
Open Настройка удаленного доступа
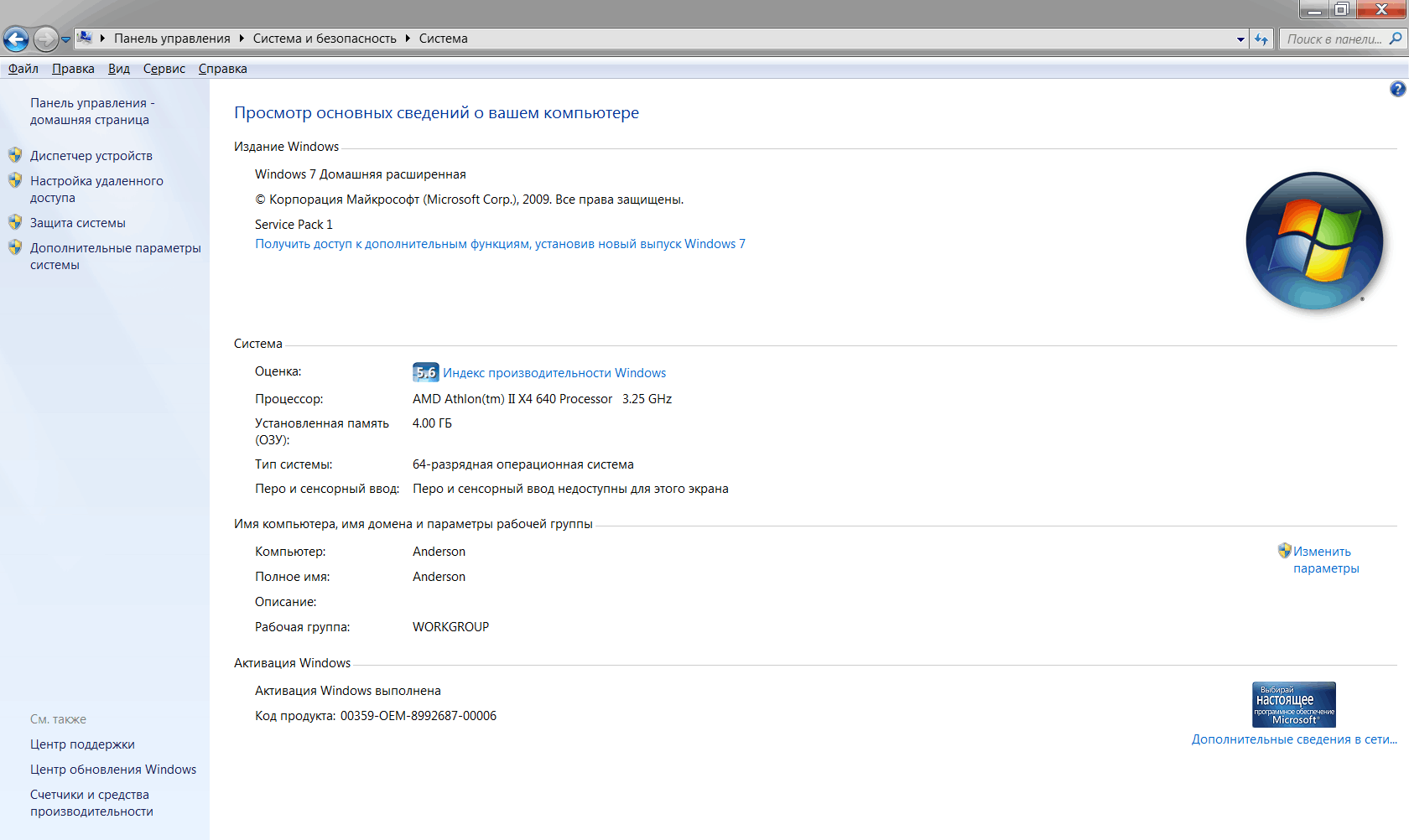(x=96, y=189)
